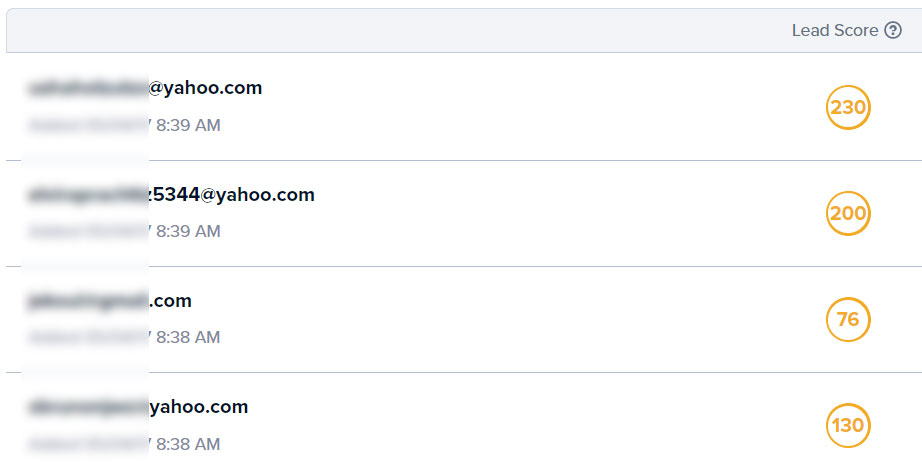Viewport: 922px width, 469px height.
Task: Click the 230 lead score badge
Action: (x=848, y=108)
